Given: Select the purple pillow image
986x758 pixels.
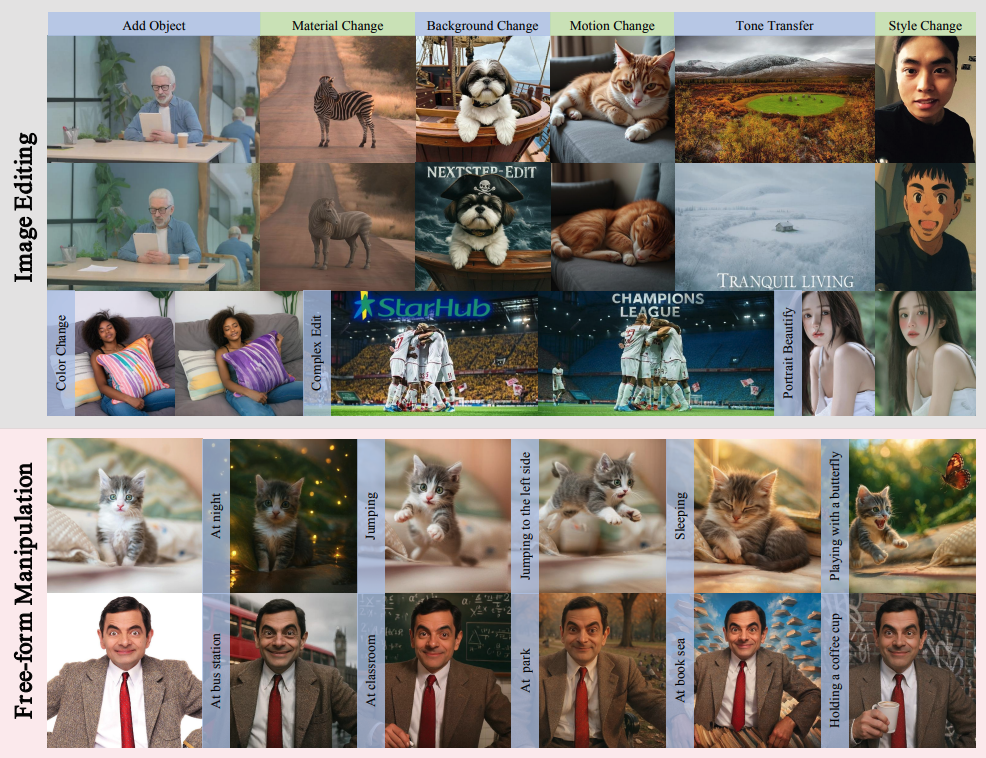Looking at the screenshot, I should click(x=238, y=353).
